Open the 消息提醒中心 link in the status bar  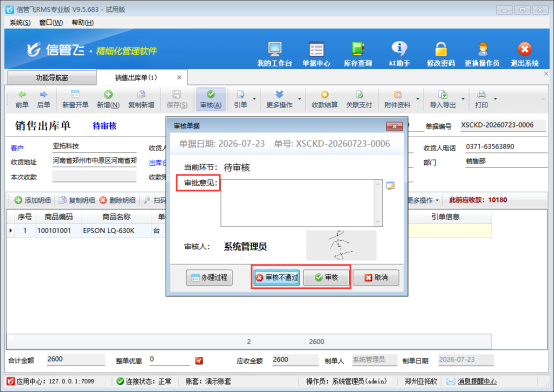pos(477,381)
